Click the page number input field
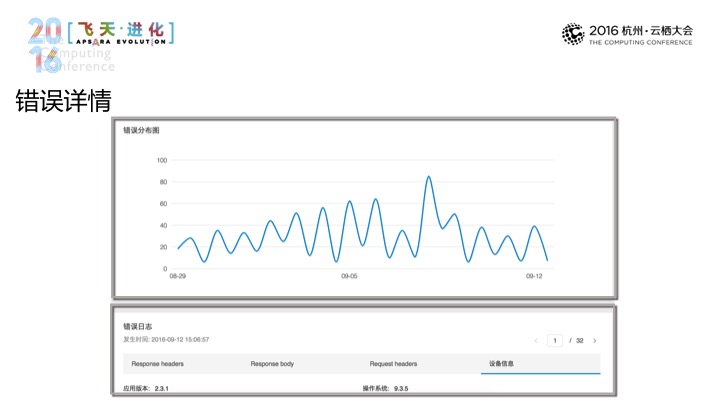 tap(554, 341)
